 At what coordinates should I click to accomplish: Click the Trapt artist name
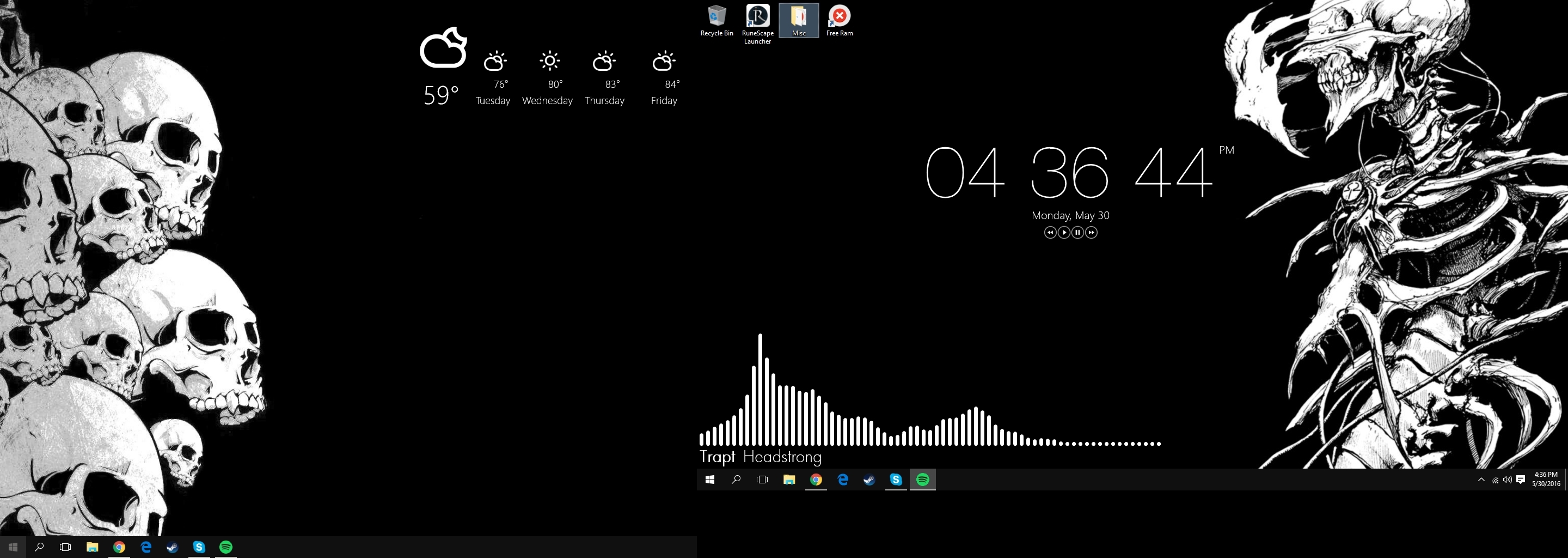coord(717,457)
